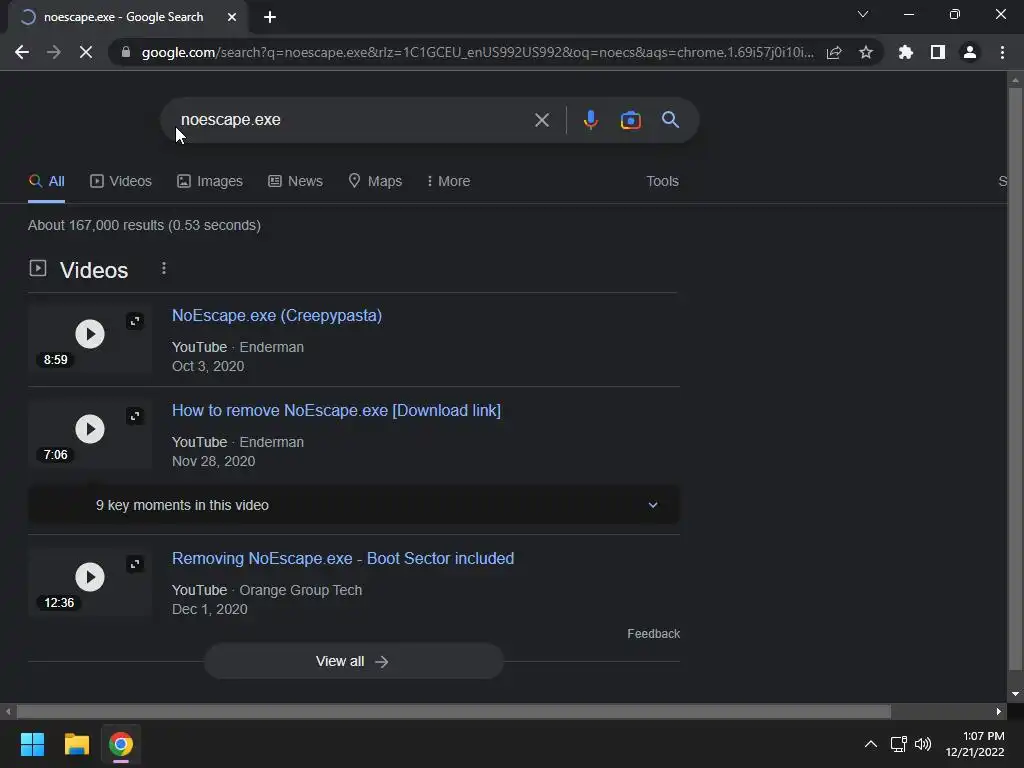Image resolution: width=1024 pixels, height=768 pixels.
Task: Click the vertical scrollbar's down arrow
Action: pos(1015,694)
